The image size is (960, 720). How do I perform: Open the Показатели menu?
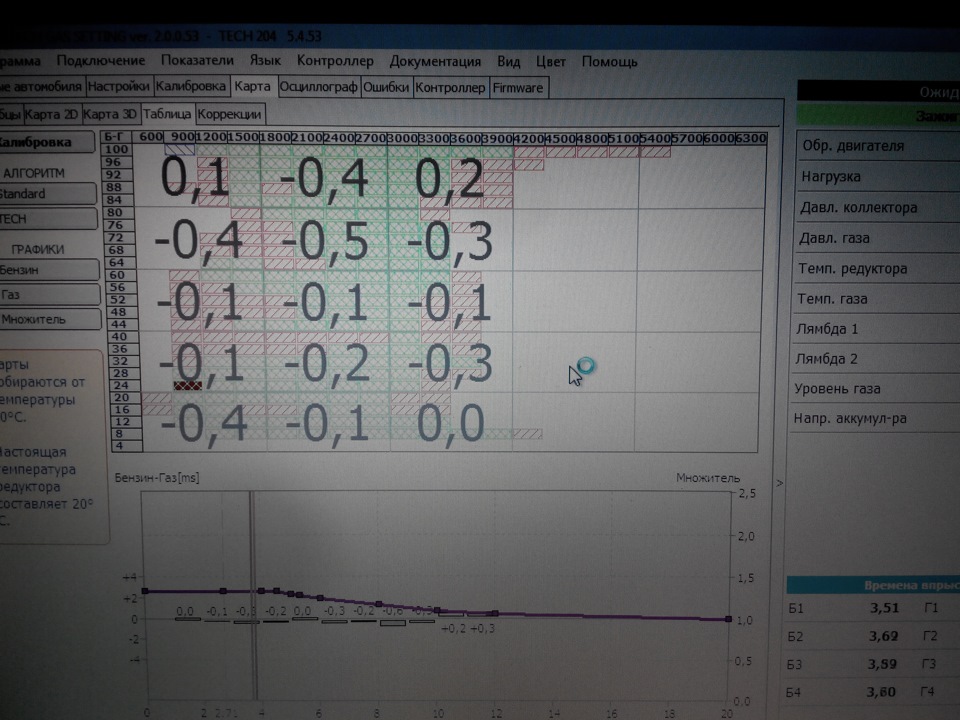pyautogui.click(x=197, y=61)
